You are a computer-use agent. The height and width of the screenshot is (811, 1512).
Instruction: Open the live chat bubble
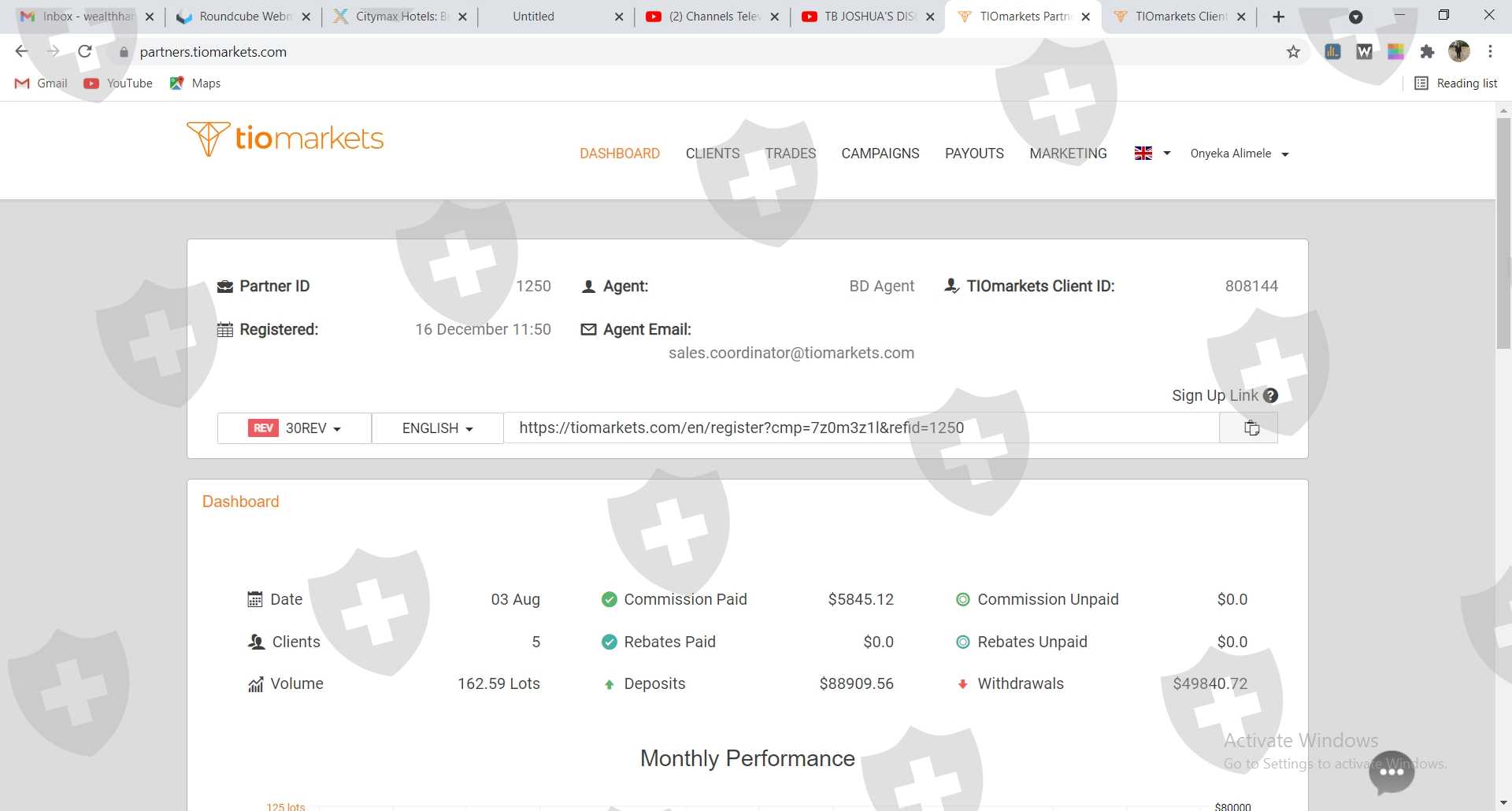(x=1392, y=772)
